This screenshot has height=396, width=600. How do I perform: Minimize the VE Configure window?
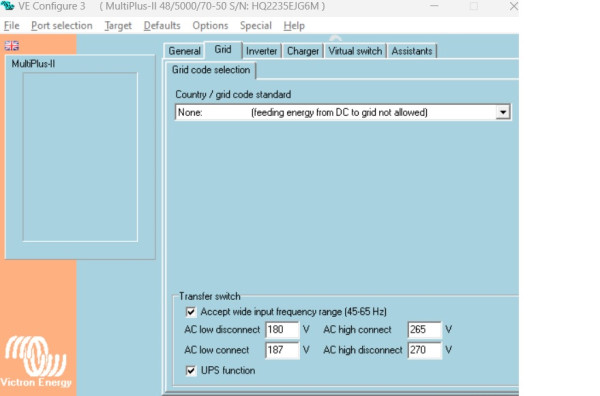[x=434, y=6]
